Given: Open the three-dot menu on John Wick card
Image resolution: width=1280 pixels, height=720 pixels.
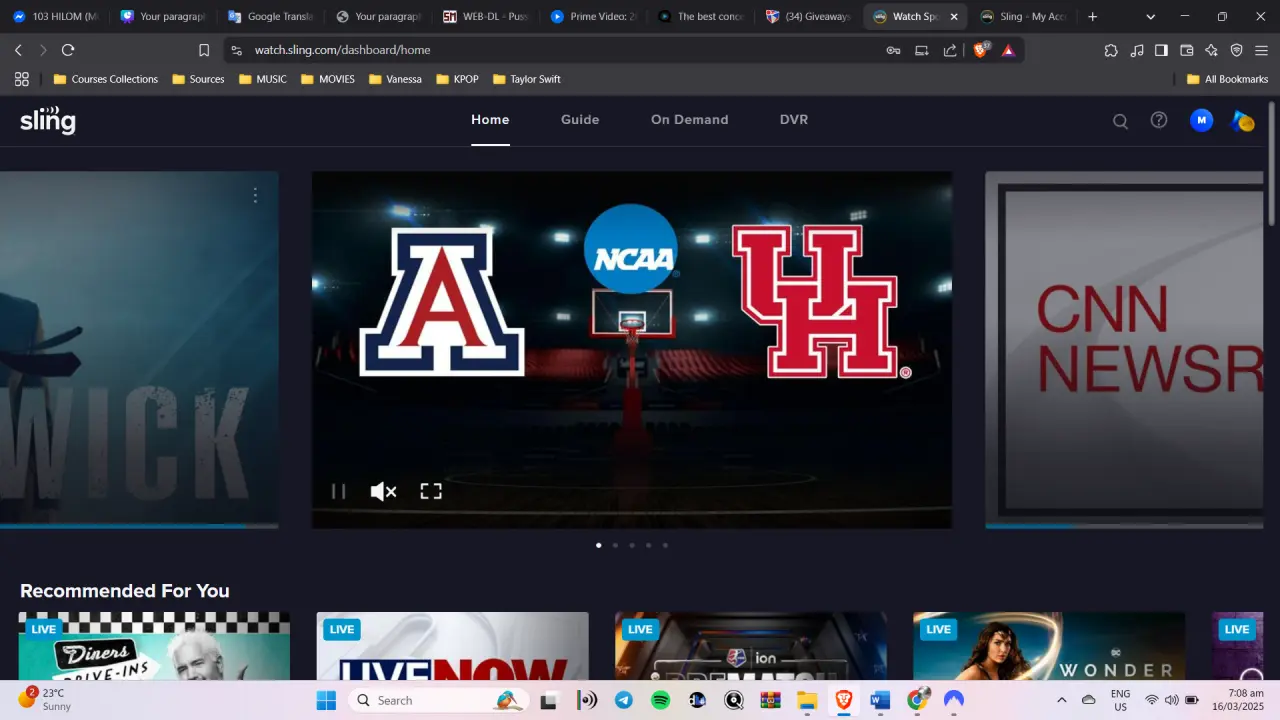Looking at the screenshot, I should 255,195.
